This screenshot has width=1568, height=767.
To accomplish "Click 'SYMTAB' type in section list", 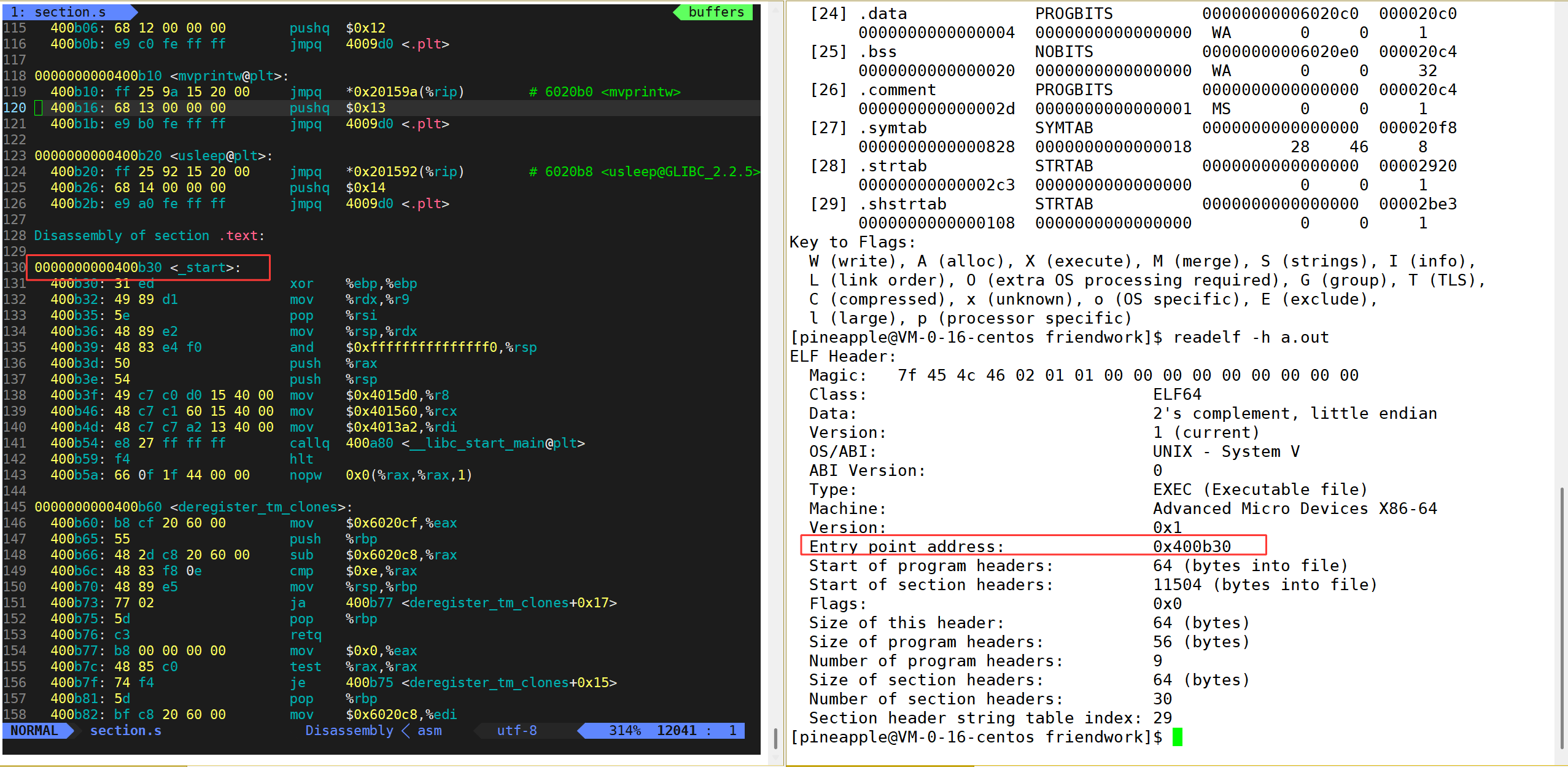I will 1064,128.
